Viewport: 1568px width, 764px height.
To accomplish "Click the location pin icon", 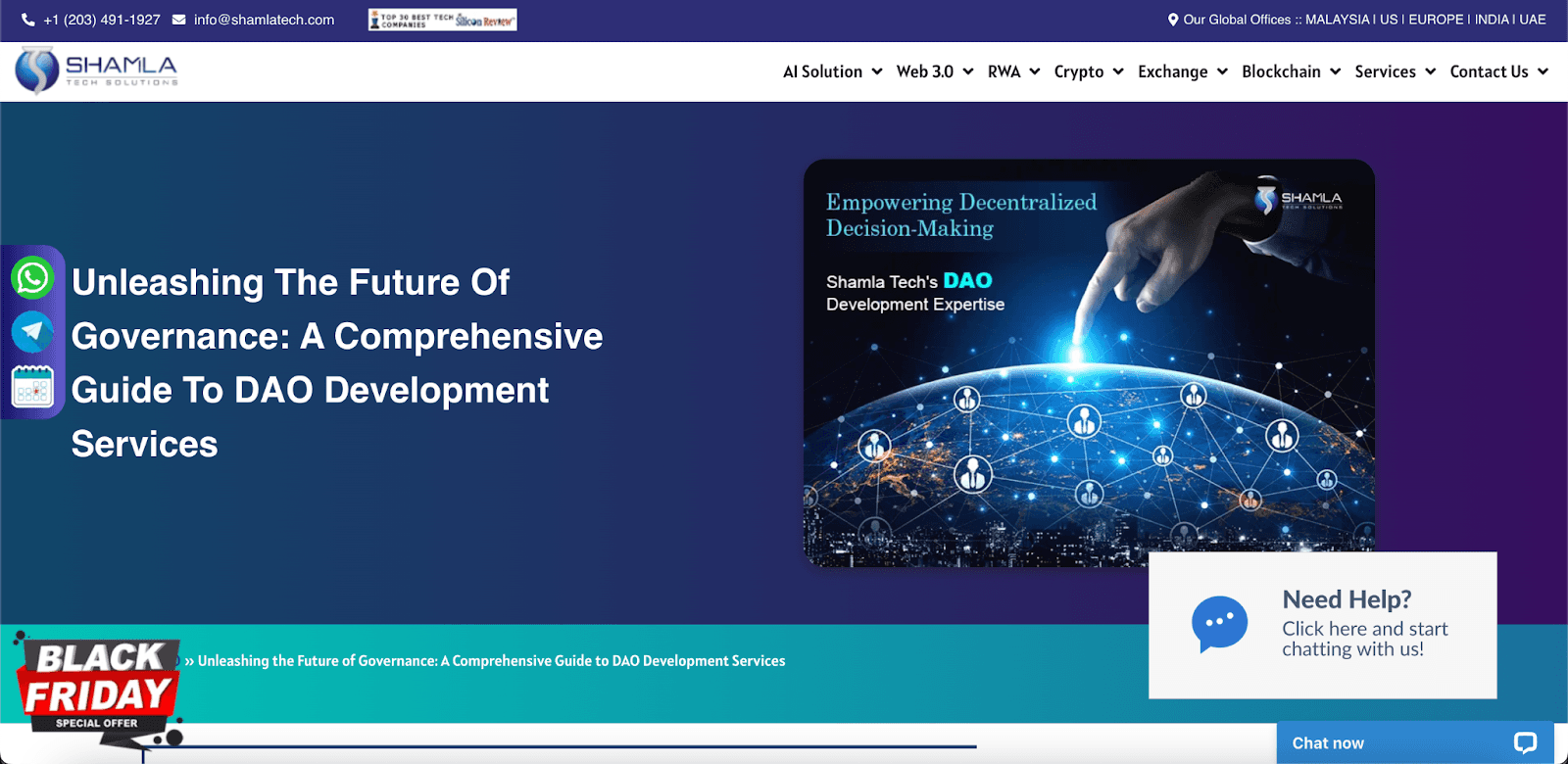I will 1173,20.
